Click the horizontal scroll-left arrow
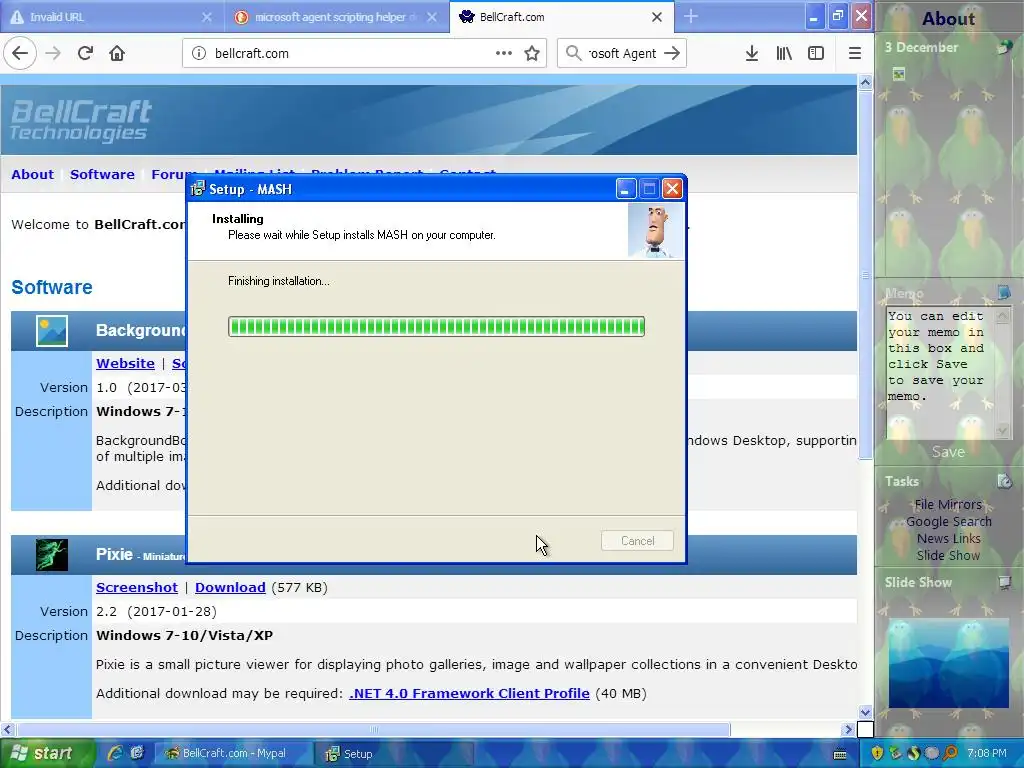Viewport: 1024px width, 768px height. (x=7, y=729)
